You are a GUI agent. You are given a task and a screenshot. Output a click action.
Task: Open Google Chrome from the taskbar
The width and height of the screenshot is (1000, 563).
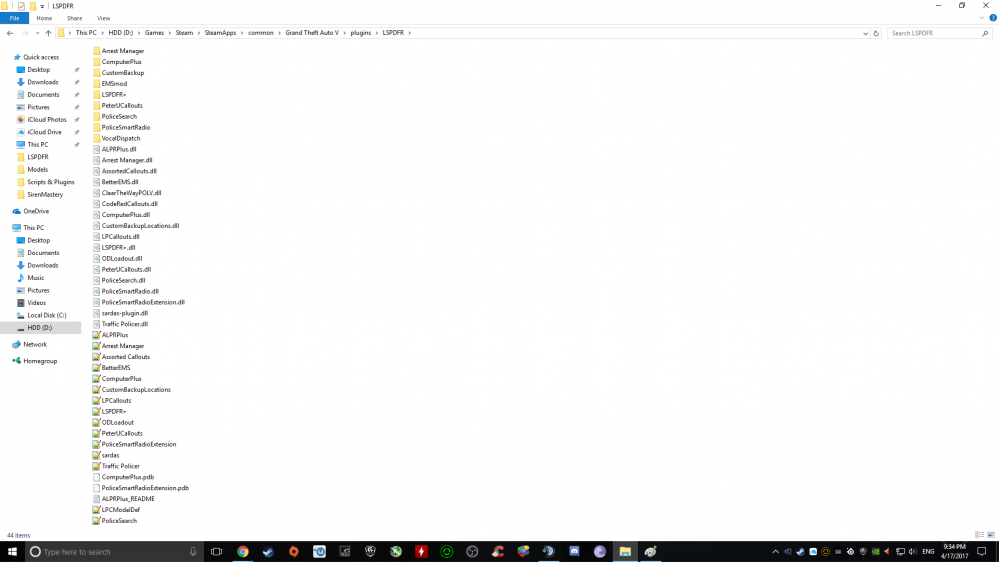tap(242, 552)
